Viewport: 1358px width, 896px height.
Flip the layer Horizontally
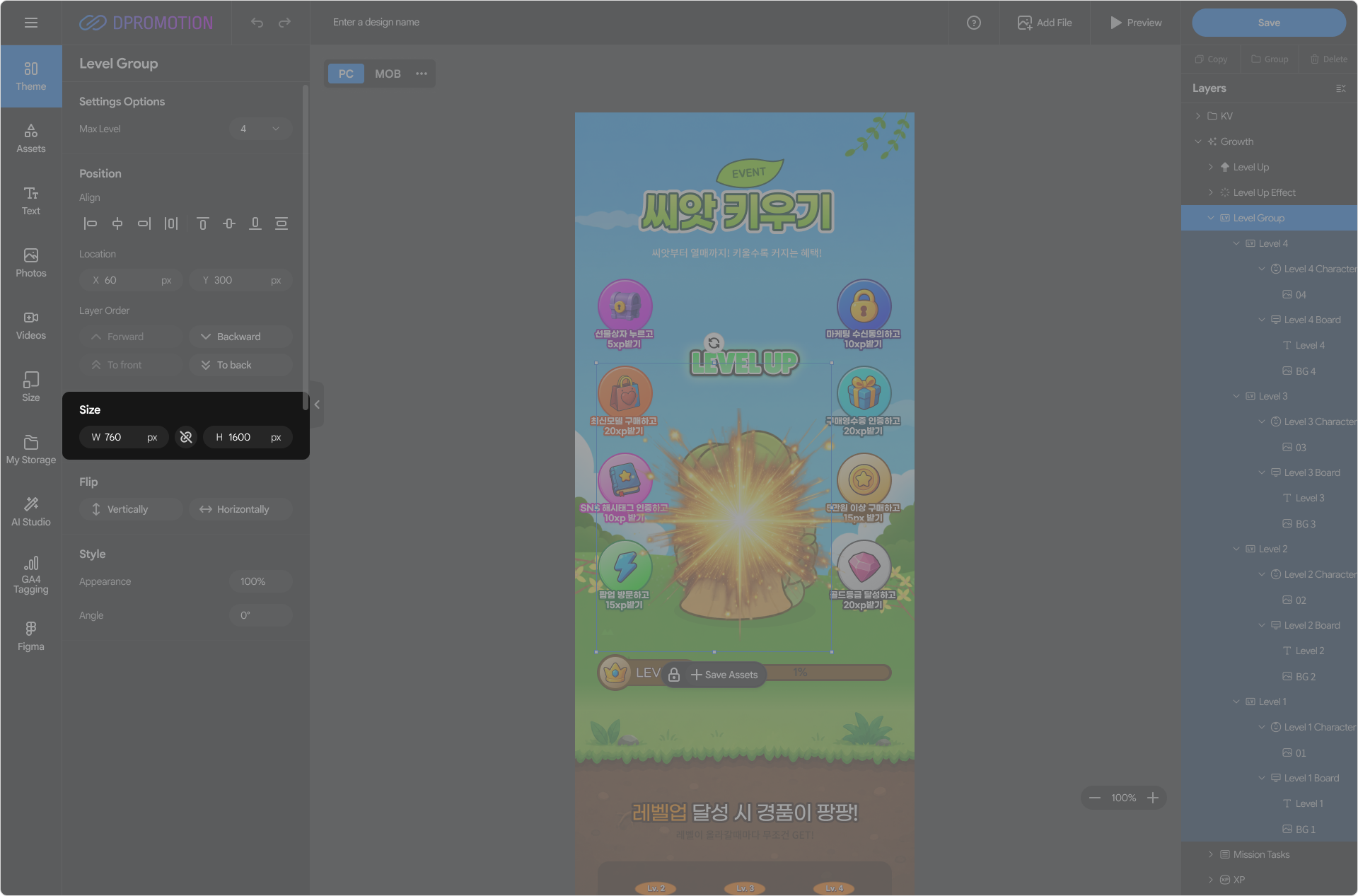[240, 509]
